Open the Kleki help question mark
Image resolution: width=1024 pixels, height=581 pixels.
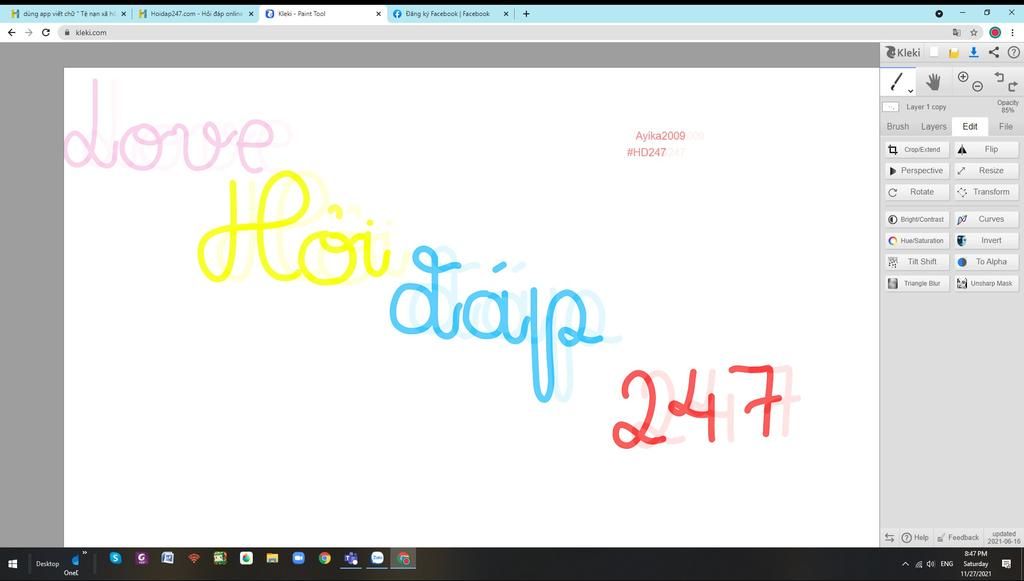(x=1013, y=52)
